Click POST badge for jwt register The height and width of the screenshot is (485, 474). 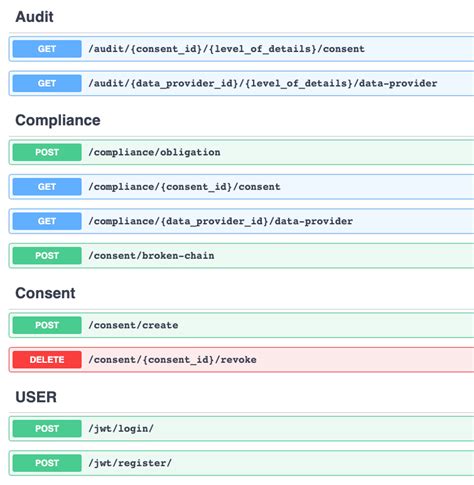pyautogui.click(x=47, y=463)
